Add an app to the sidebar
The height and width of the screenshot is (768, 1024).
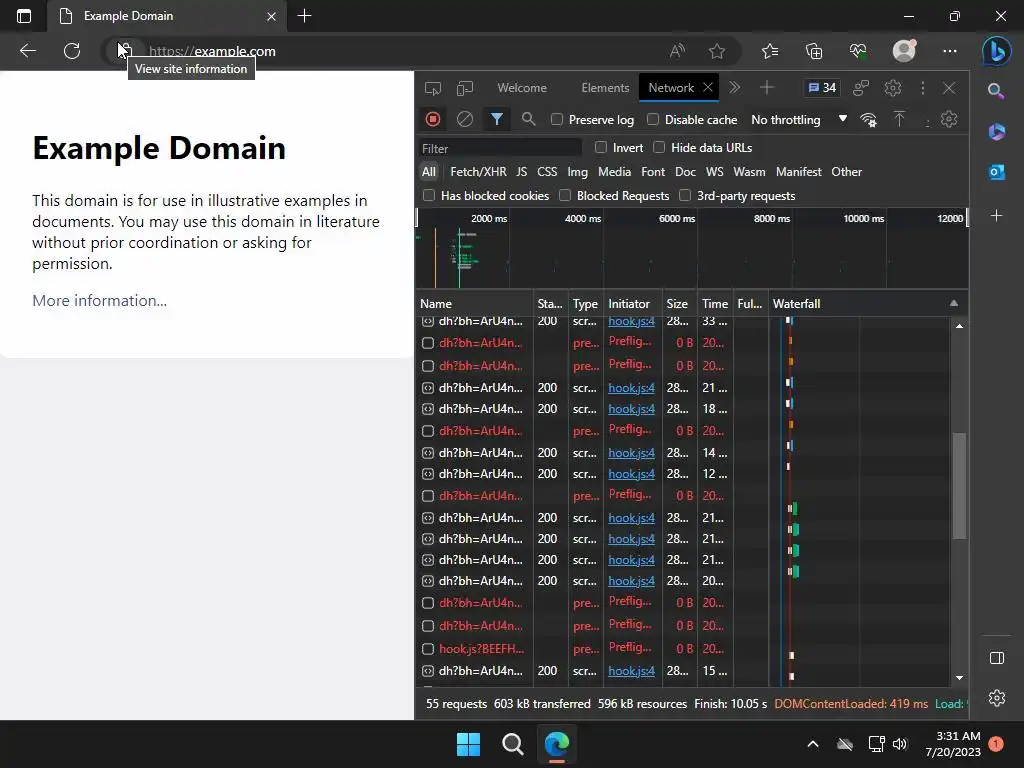click(997, 216)
